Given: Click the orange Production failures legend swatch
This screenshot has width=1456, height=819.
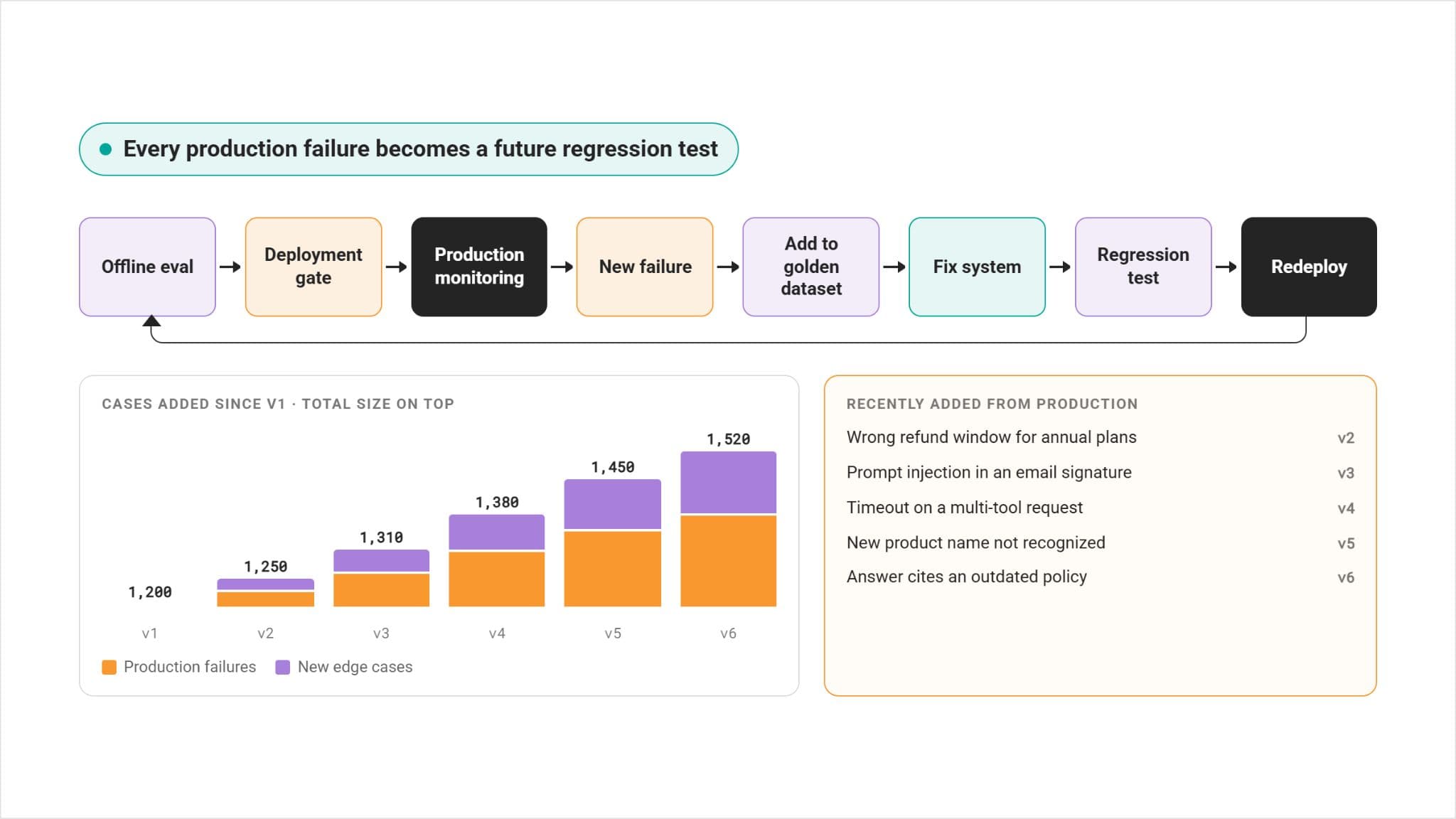Looking at the screenshot, I should 109,667.
